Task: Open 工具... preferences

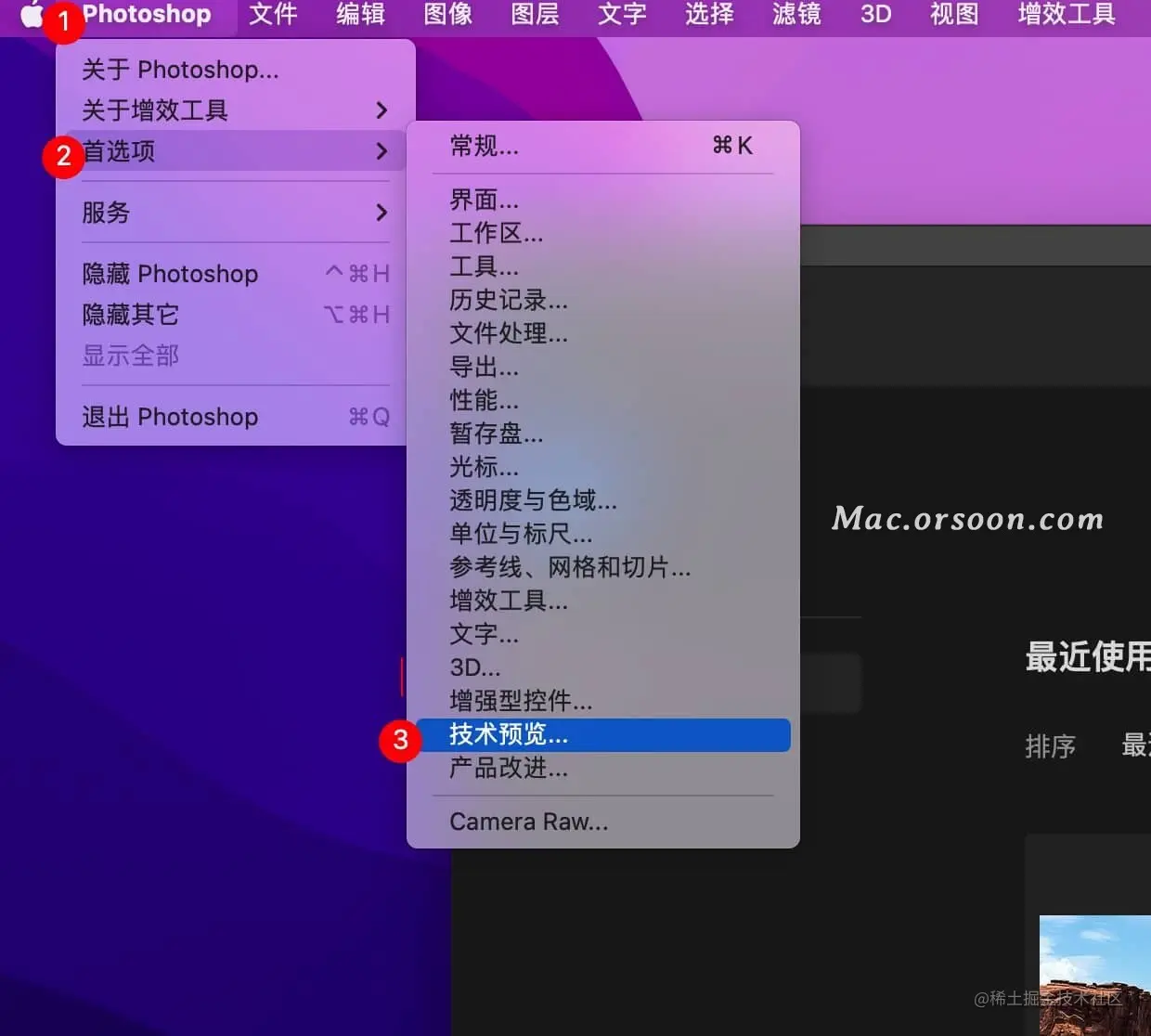Action: tap(603, 266)
